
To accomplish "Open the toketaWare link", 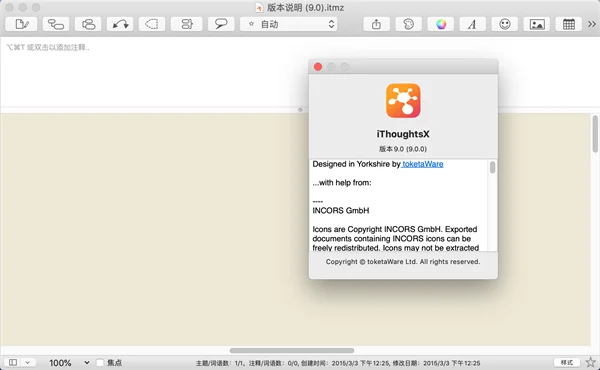I will click(x=422, y=164).
